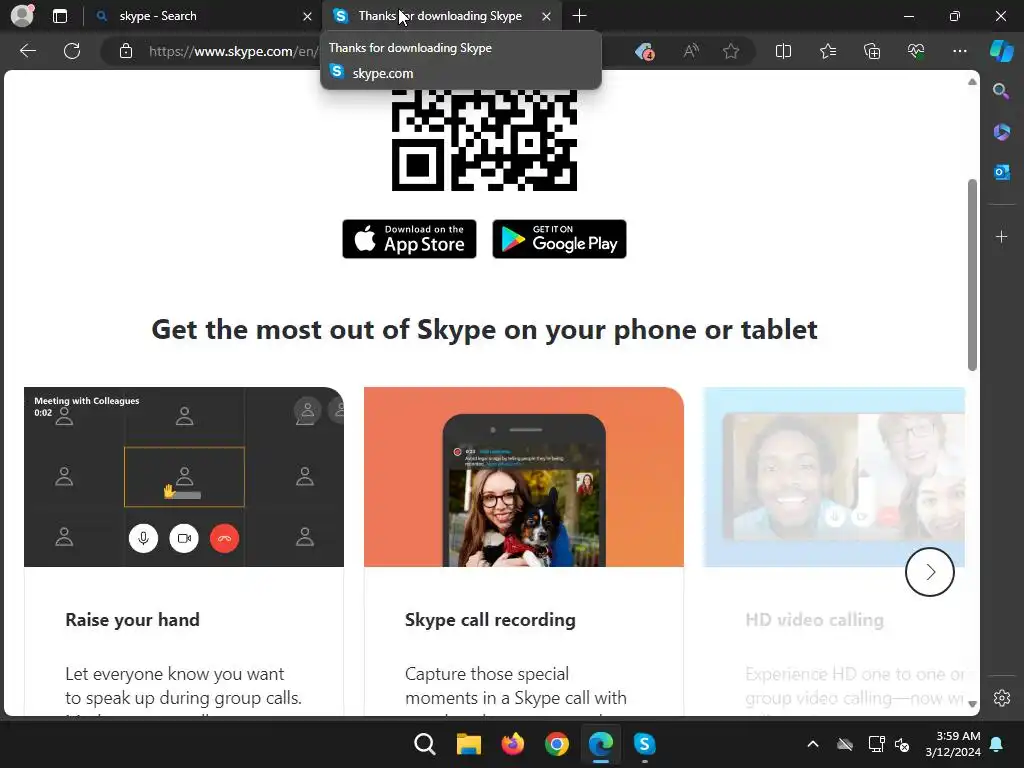1024x768 pixels.
Task: Switch to Edge on the taskbar
Action: click(x=601, y=744)
